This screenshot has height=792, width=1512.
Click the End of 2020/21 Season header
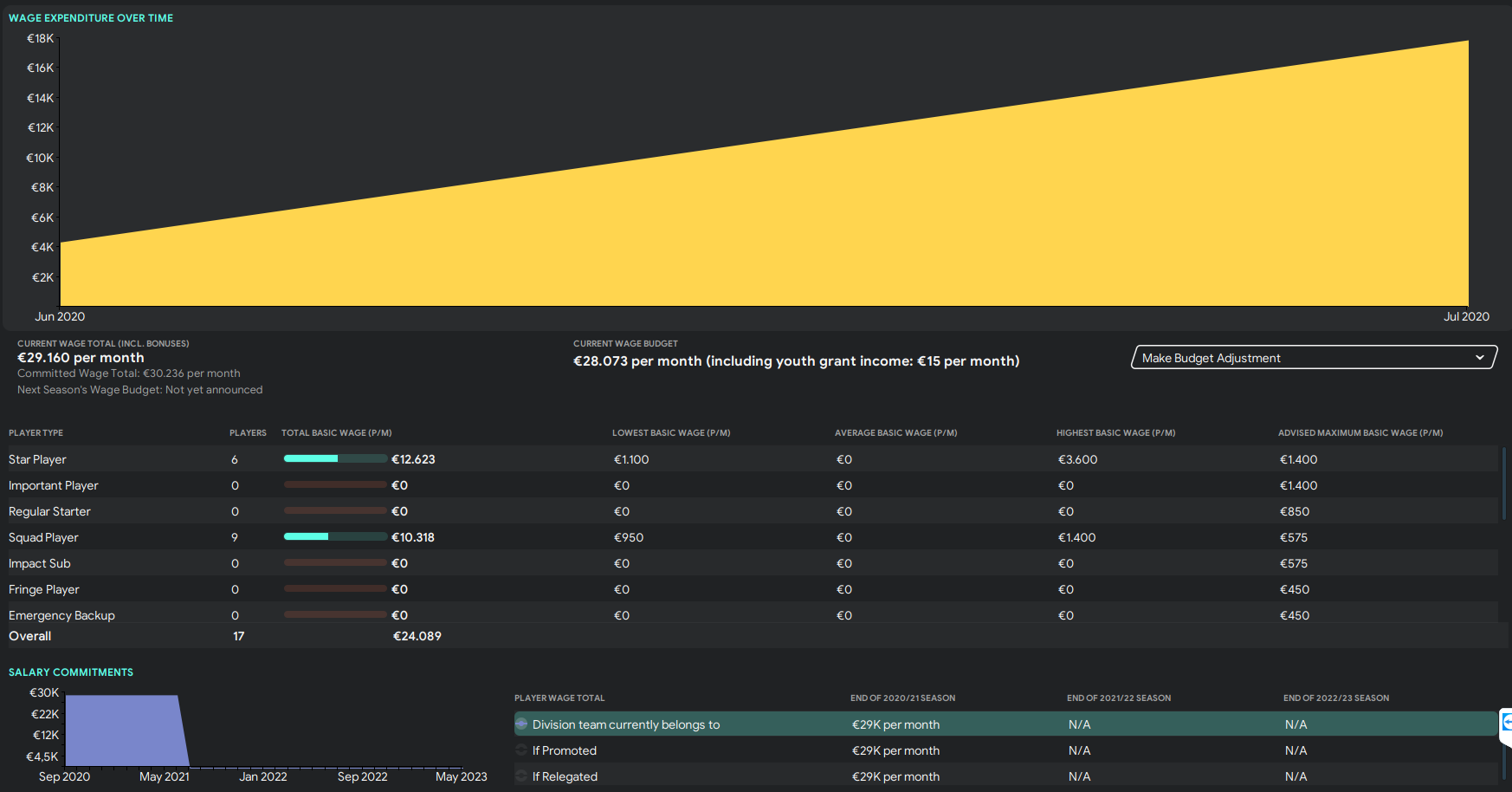click(902, 698)
